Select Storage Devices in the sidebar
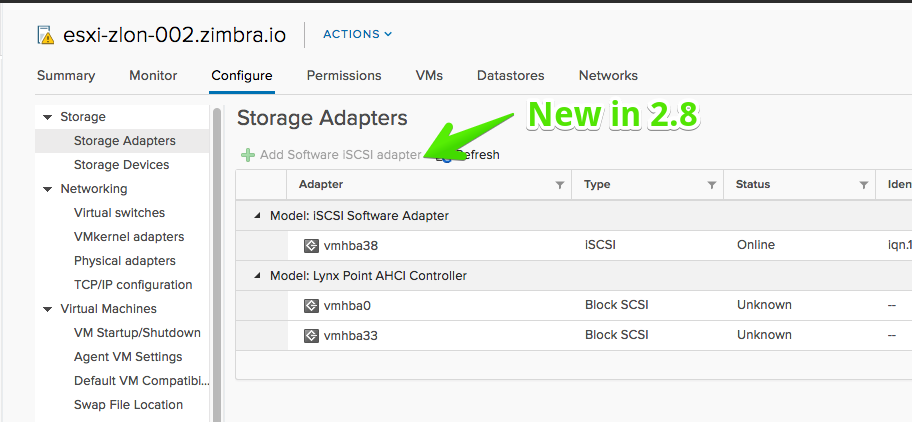 point(122,165)
